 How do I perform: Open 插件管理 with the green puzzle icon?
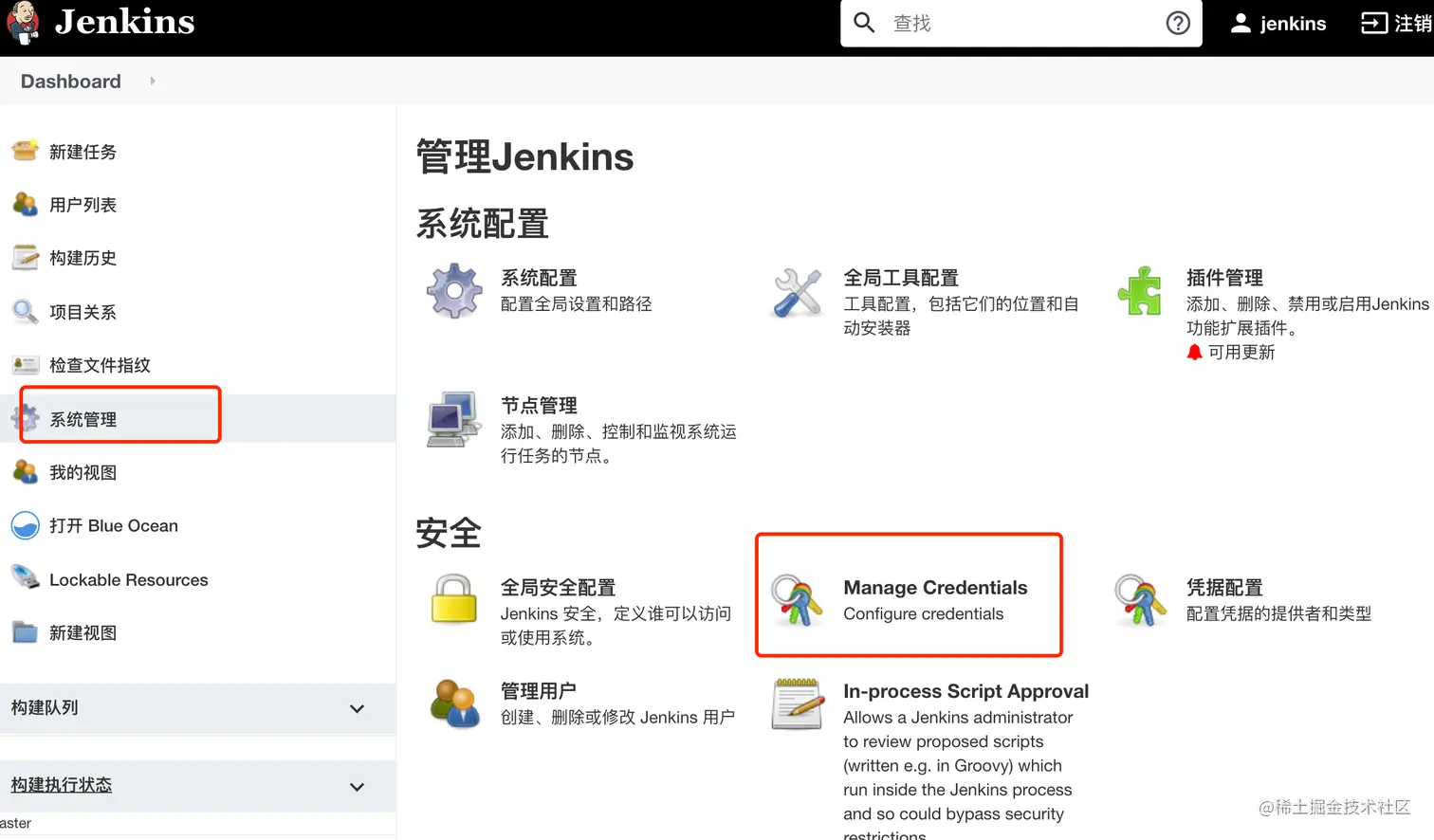point(1141,291)
